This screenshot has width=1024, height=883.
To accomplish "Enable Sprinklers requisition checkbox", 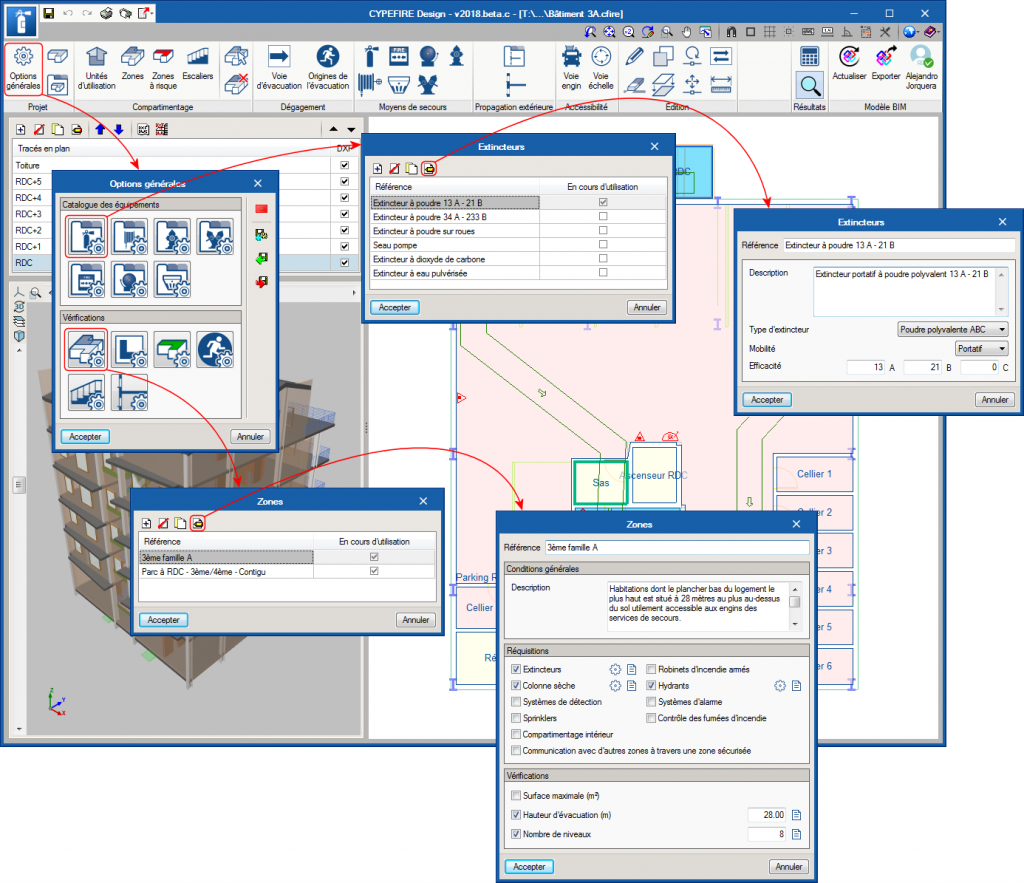I will [x=516, y=718].
